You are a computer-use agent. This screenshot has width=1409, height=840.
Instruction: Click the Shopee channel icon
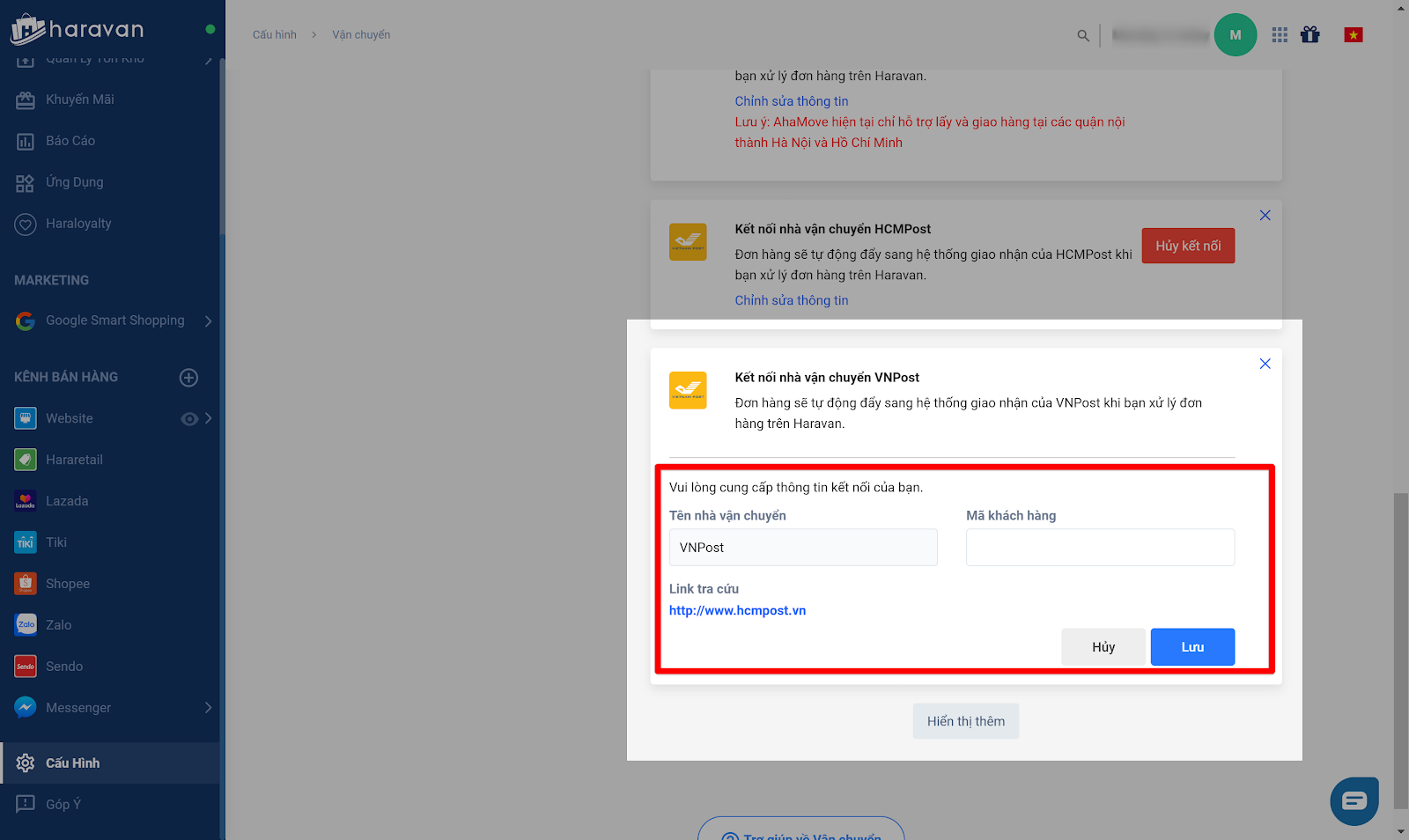pos(26,584)
